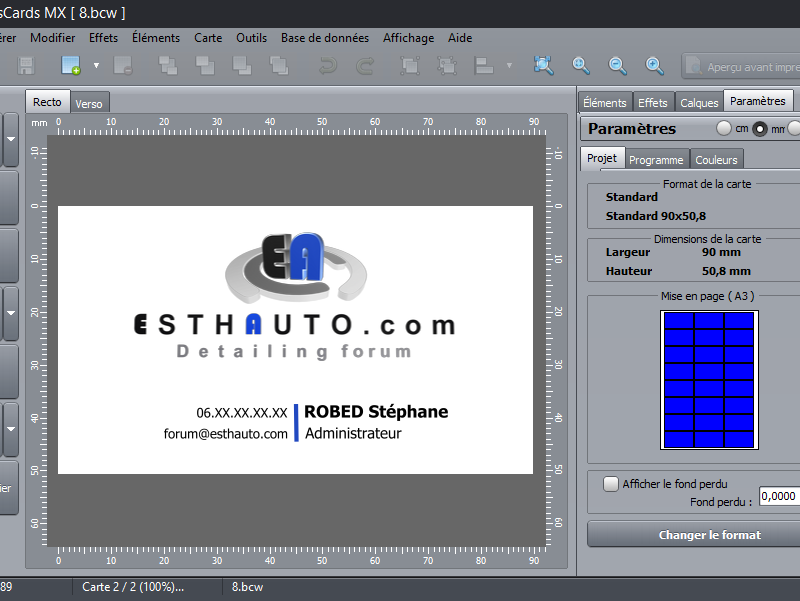
Task: Click the 8.bcw filename in status bar
Action: click(x=247, y=587)
